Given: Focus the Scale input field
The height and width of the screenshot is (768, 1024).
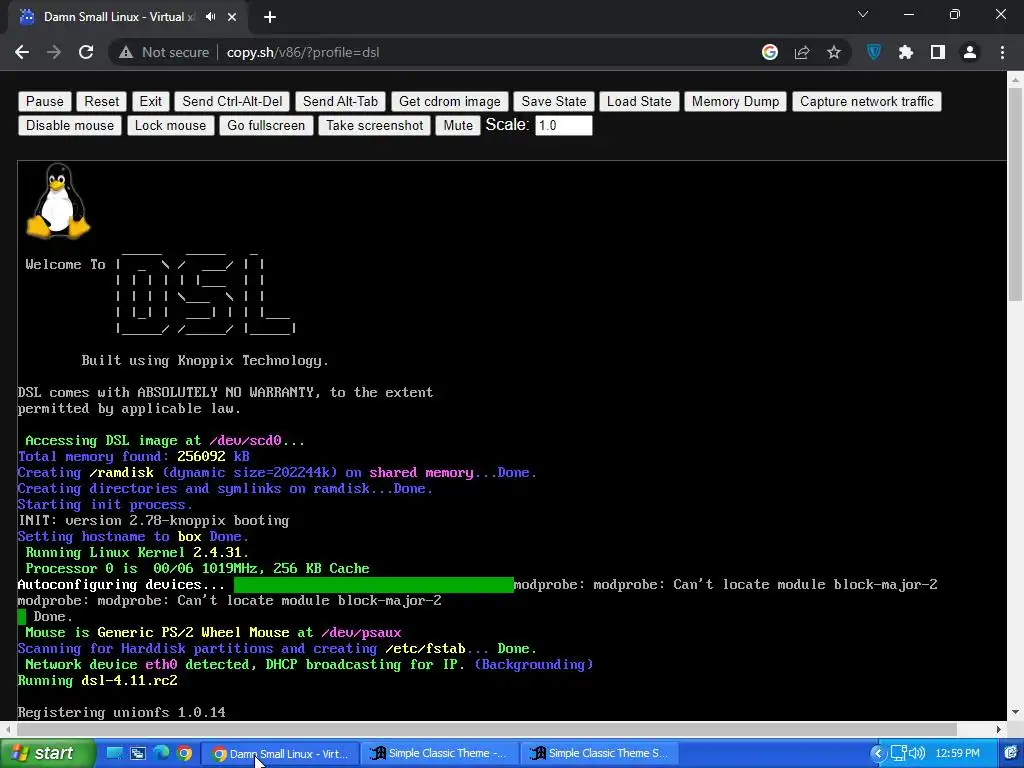Looking at the screenshot, I should tap(564, 125).
